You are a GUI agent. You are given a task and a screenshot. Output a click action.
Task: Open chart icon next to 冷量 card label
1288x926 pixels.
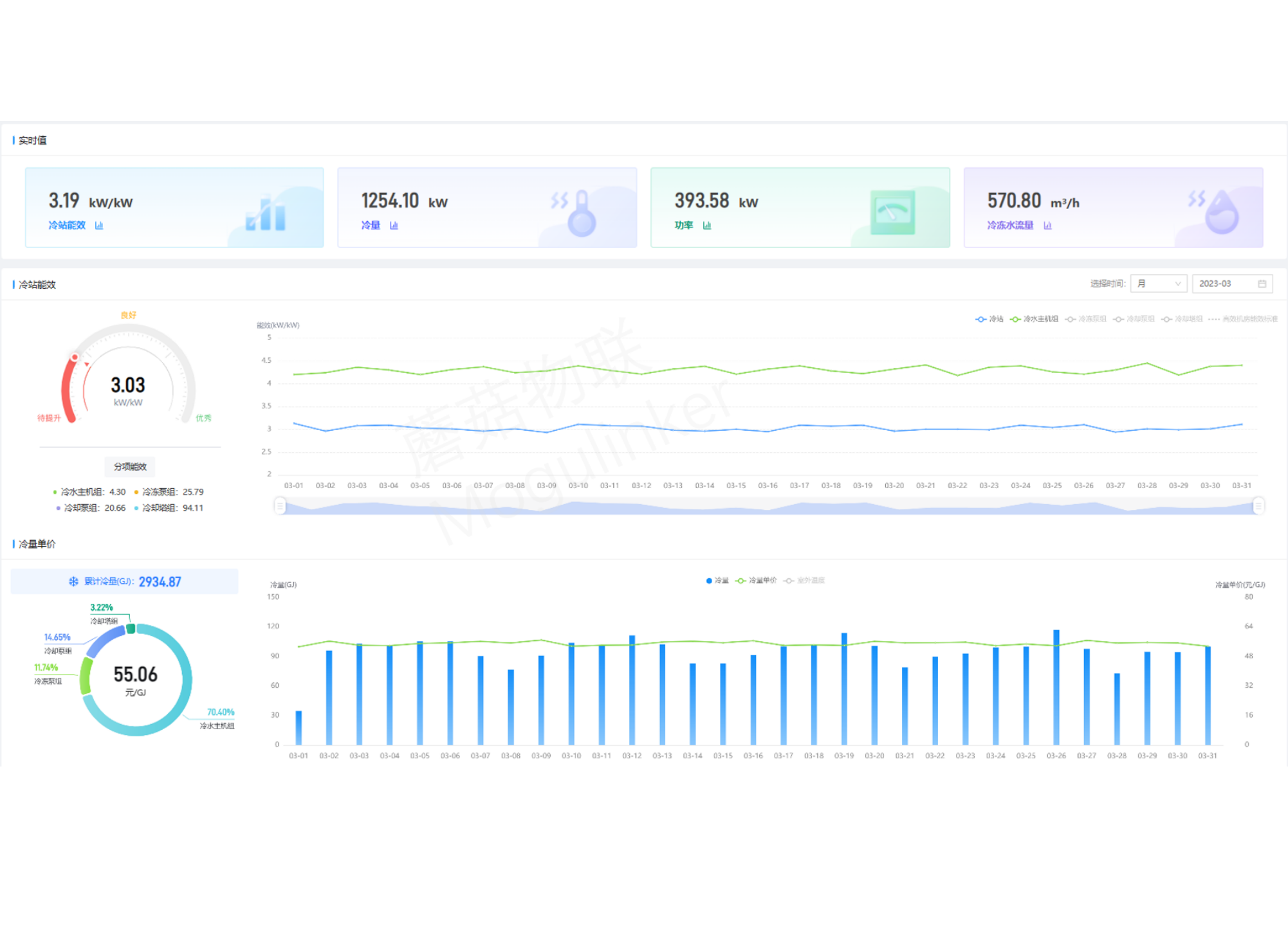(394, 225)
